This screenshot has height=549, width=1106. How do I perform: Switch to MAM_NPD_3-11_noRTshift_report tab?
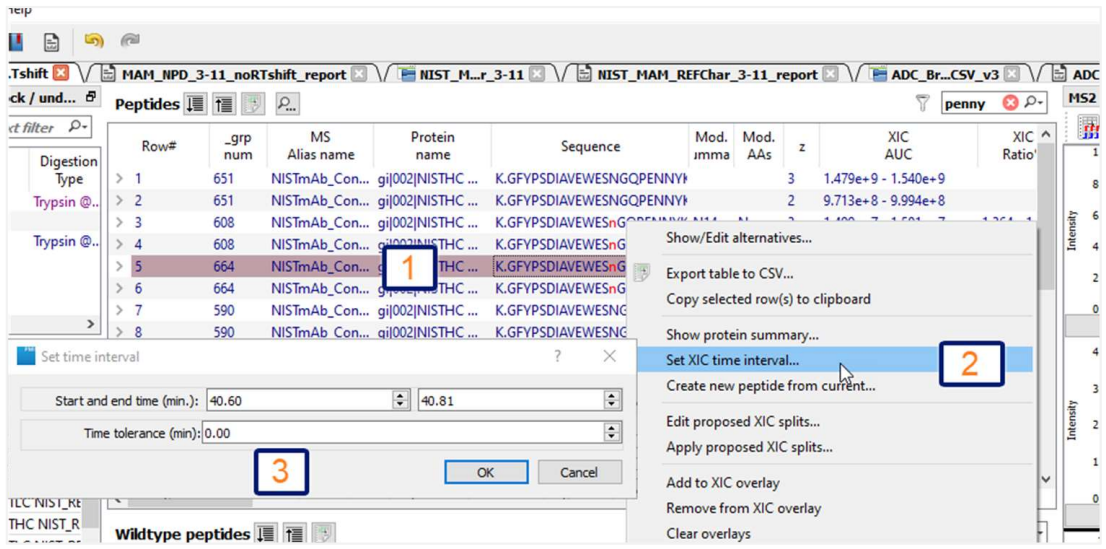tap(233, 74)
